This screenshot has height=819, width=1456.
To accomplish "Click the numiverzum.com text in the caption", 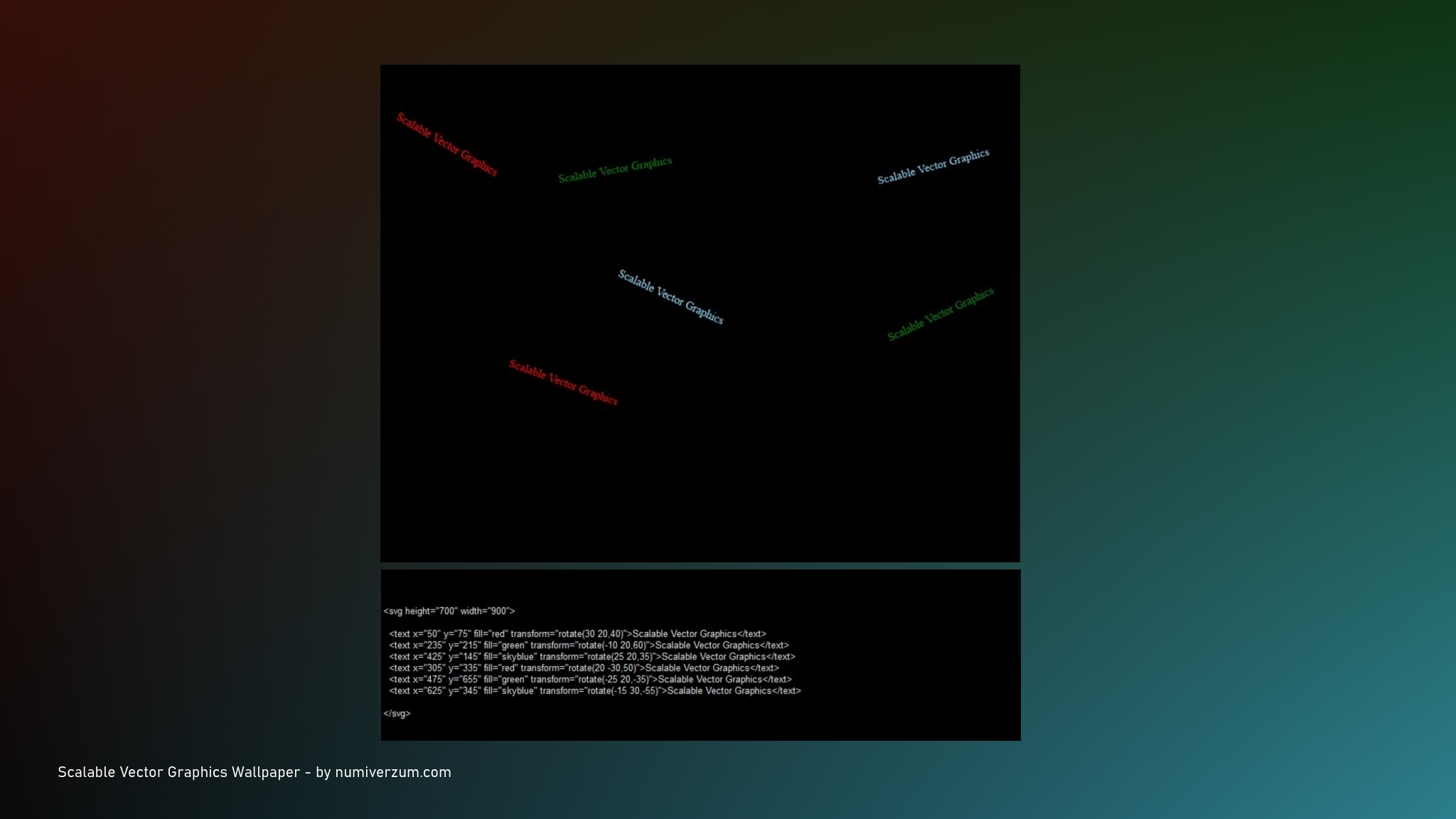I will (392, 772).
